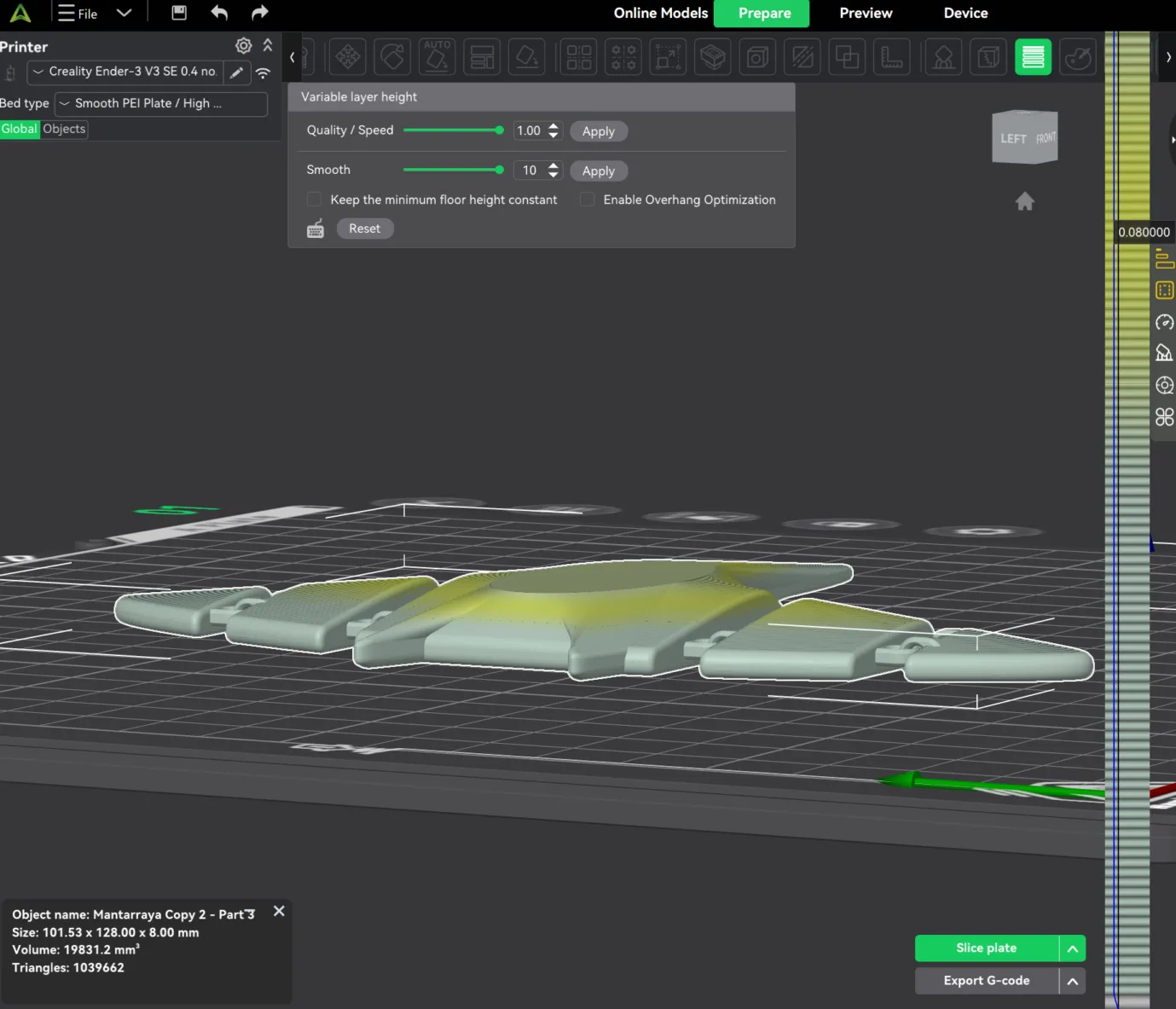Expand the Slice plate options arrow
Viewport: 1176px width, 1009px height.
[1073, 948]
